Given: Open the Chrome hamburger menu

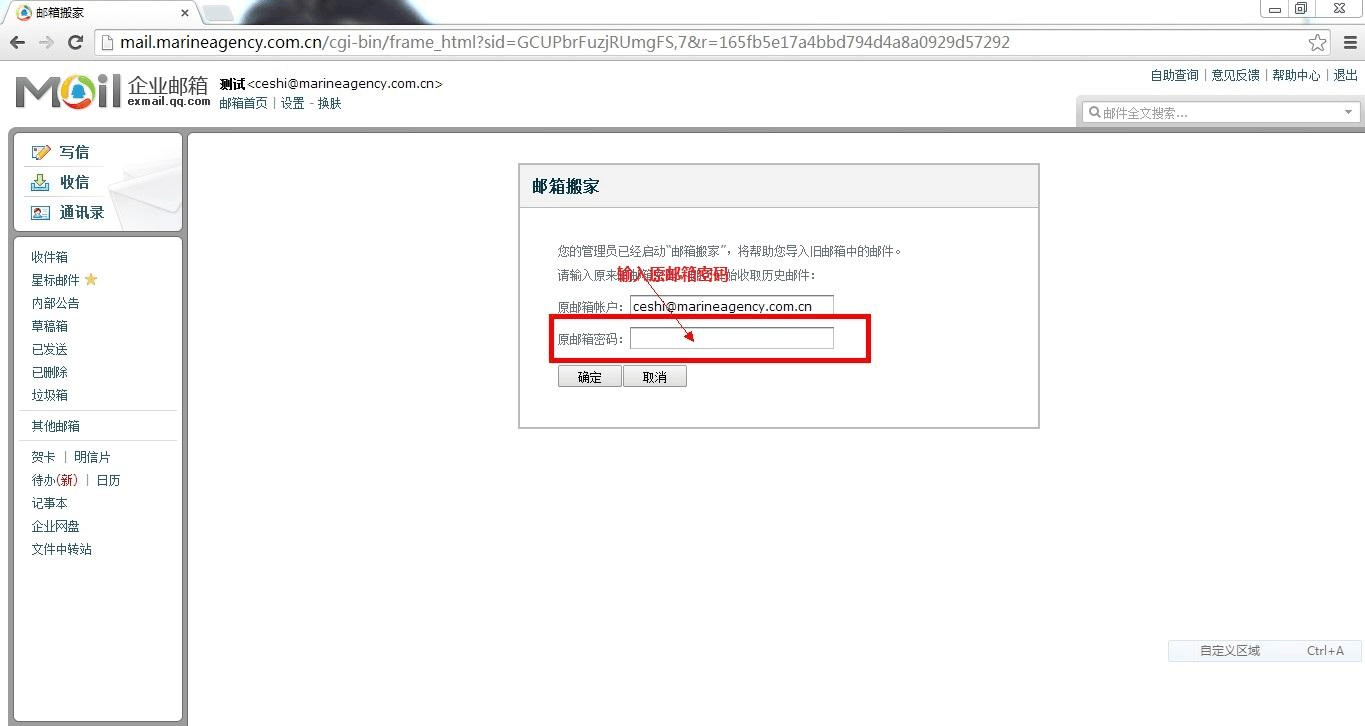Looking at the screenshot, I should (x=1350, y=42).
